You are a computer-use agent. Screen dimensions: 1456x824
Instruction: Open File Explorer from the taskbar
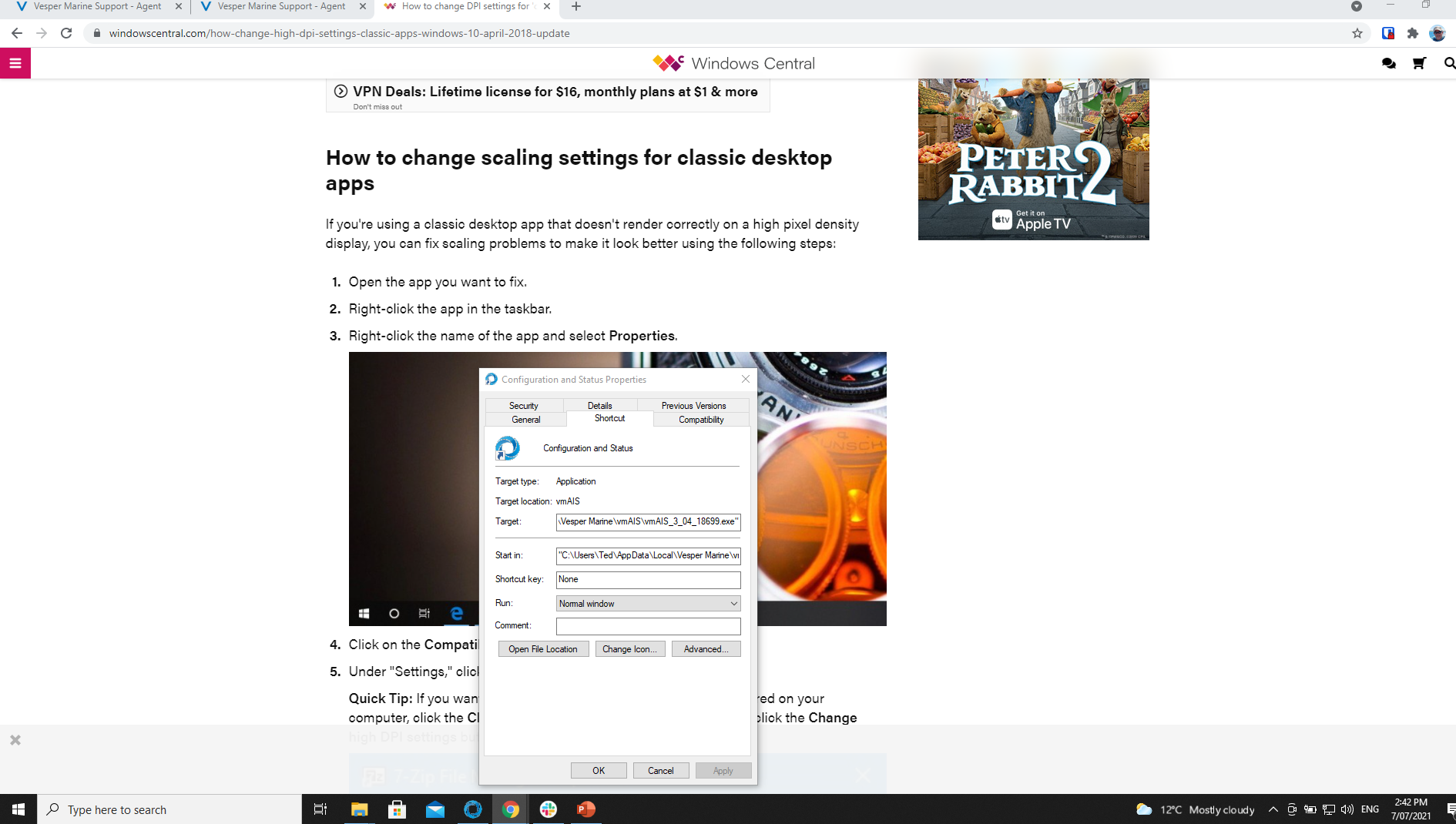pos(359,809)
